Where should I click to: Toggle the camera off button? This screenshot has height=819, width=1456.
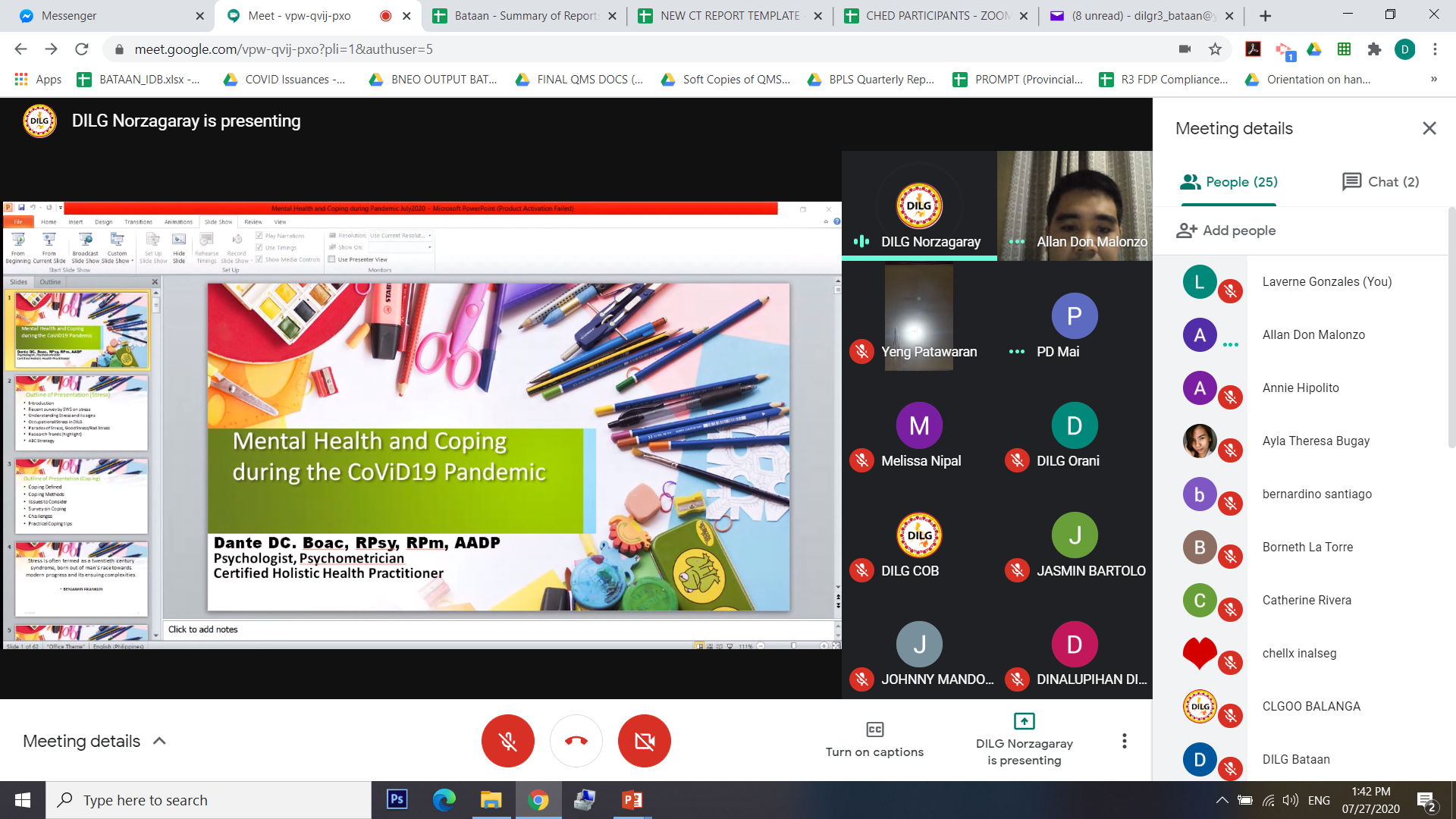[645, 741]
